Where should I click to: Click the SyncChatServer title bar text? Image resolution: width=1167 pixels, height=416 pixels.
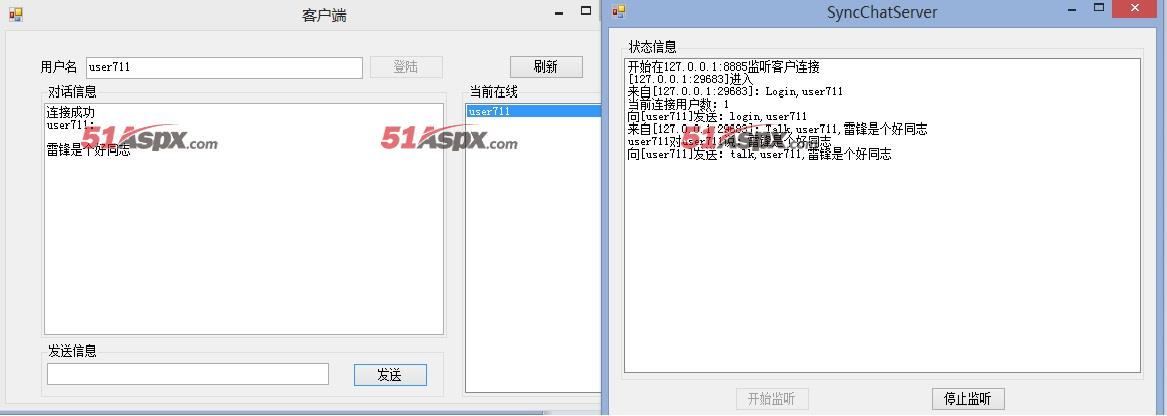[882, 13]
